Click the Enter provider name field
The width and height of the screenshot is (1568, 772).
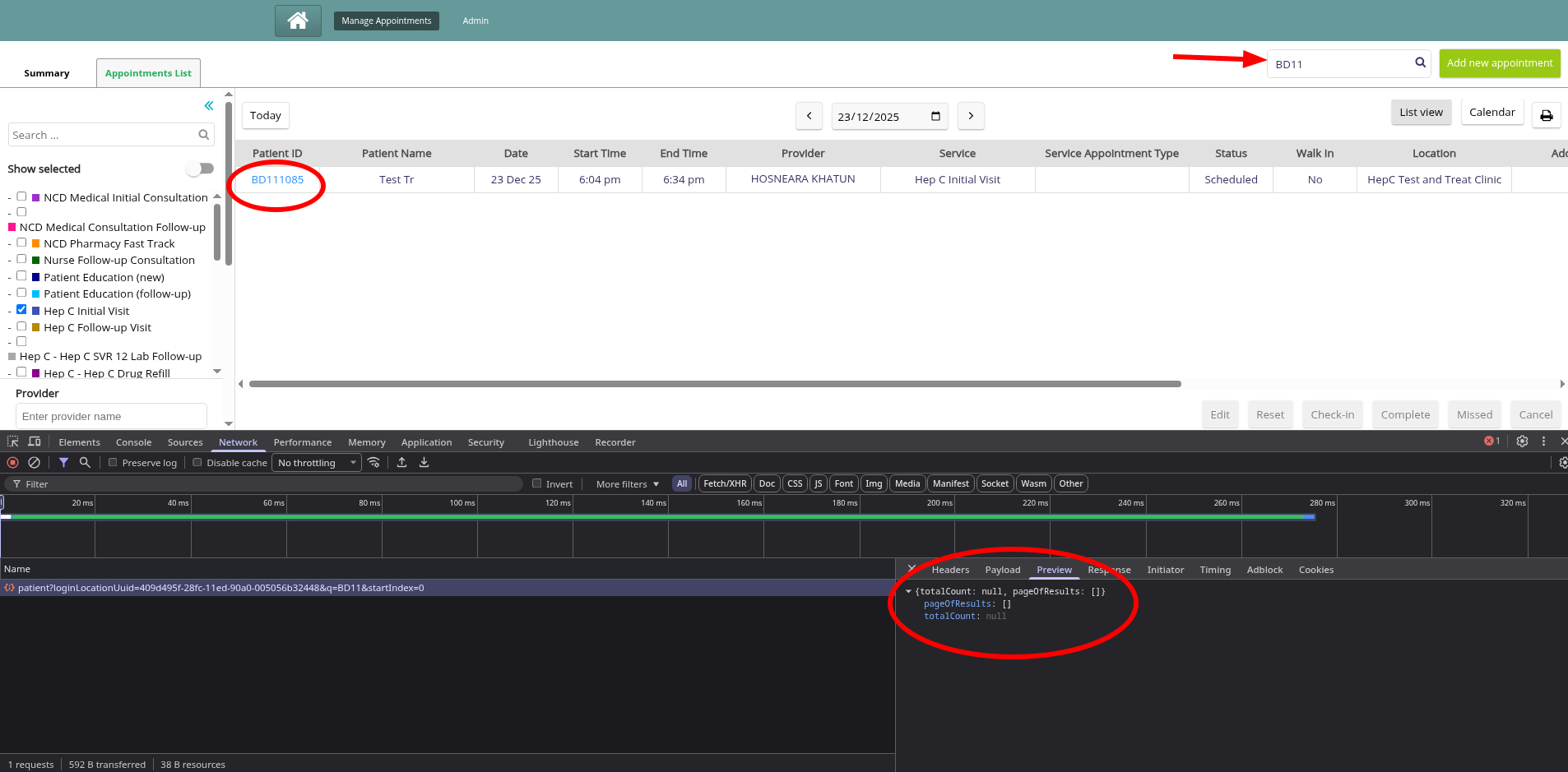tap(111, 416)
